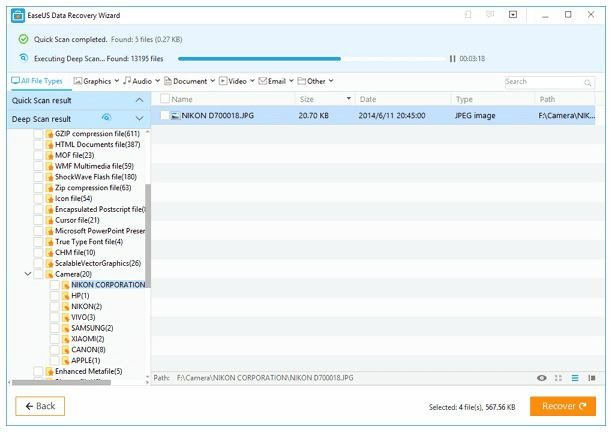Sort by Date column header
Viewport: 611px width, 434px height.
pos(368,99)
